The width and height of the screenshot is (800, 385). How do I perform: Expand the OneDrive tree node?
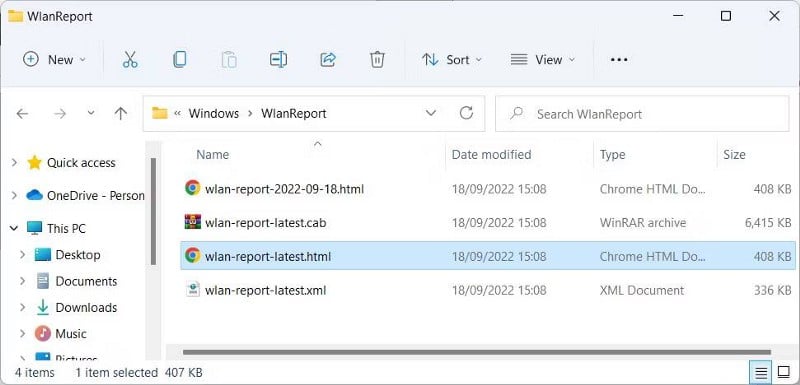(x=14, y=195)
